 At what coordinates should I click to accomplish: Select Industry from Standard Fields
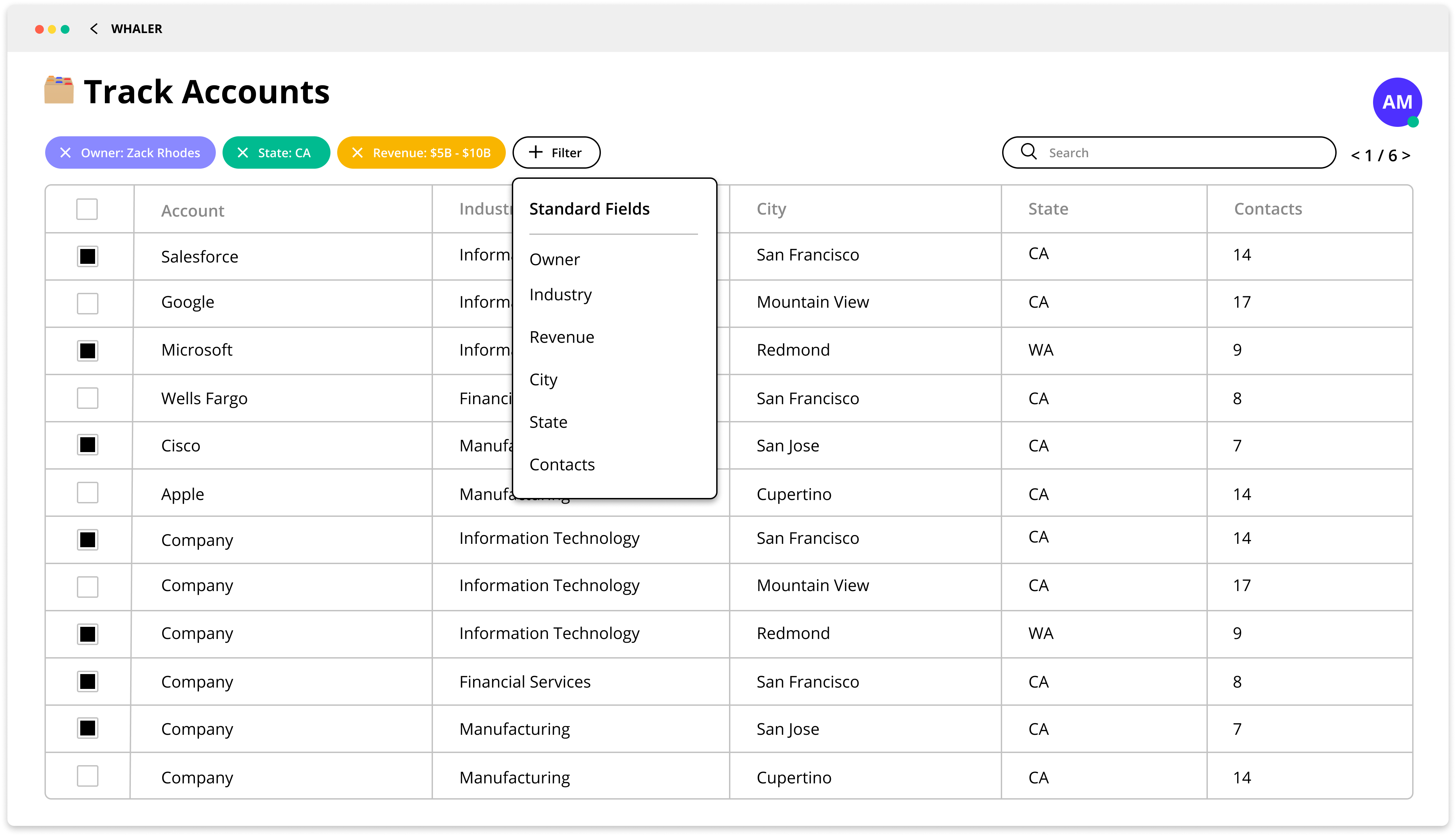560,295
